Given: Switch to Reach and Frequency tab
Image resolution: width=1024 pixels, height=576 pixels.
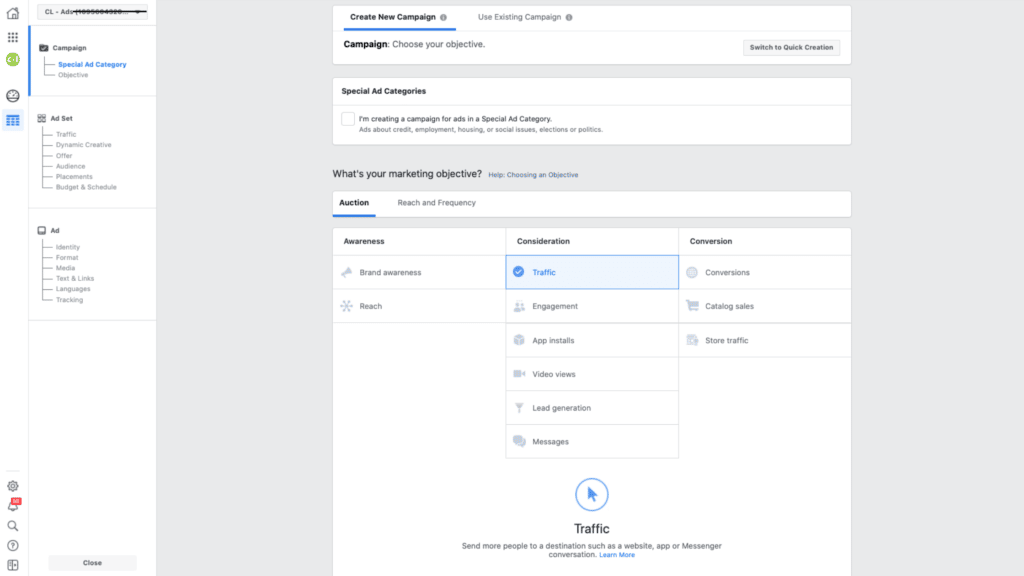Looking at the screenshot, I should (x=436, y=203).
